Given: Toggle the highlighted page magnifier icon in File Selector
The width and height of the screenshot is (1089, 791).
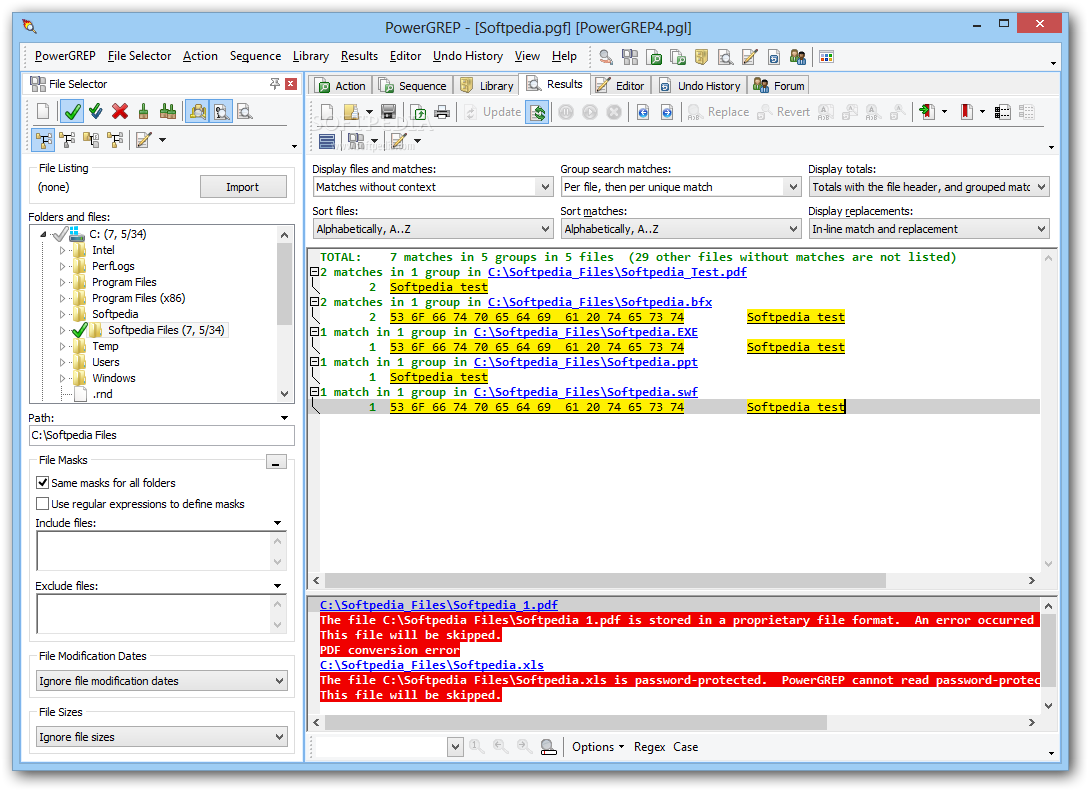Looking at the screenshot, I should click(x=222, y=111).
